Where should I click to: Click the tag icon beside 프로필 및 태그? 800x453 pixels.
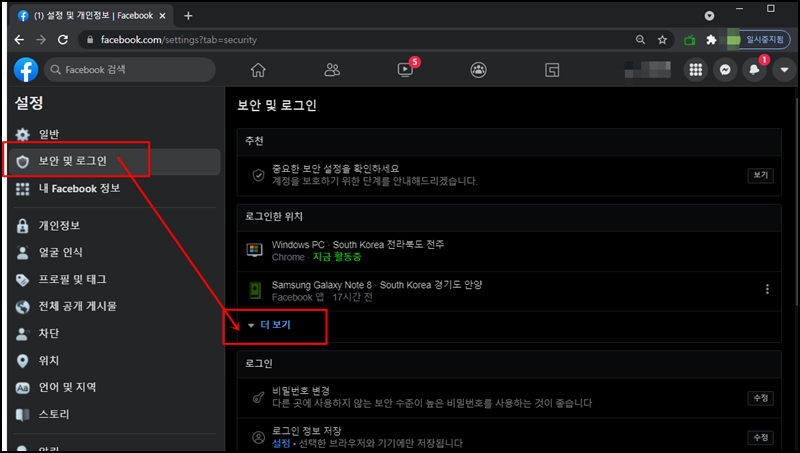pyautogui.click(x=22, y=280)
